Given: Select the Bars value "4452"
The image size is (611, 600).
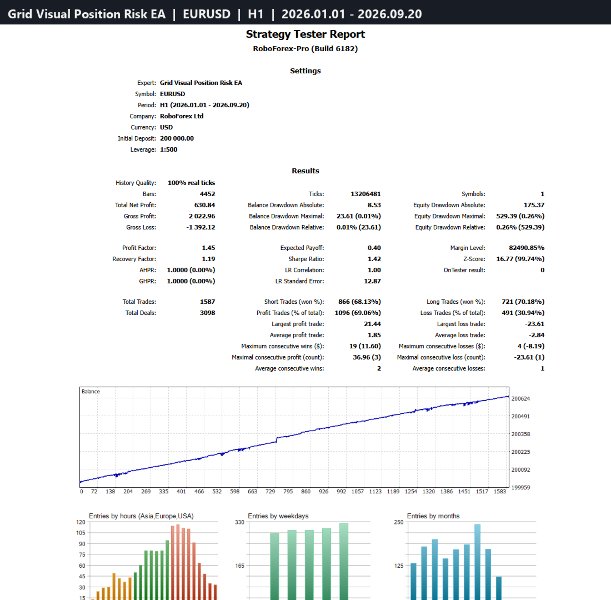Looking at the screenshot, I should (x=207, y=194).
